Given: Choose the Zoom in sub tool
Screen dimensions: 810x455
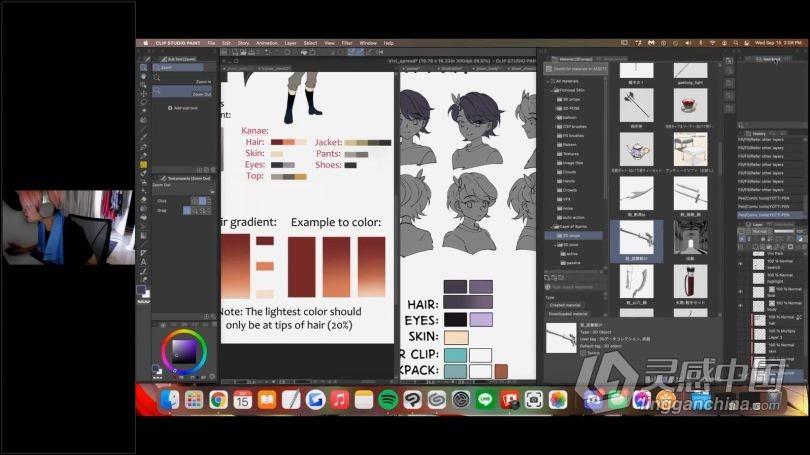Looking at the screenshot, I should click(182, 80).
